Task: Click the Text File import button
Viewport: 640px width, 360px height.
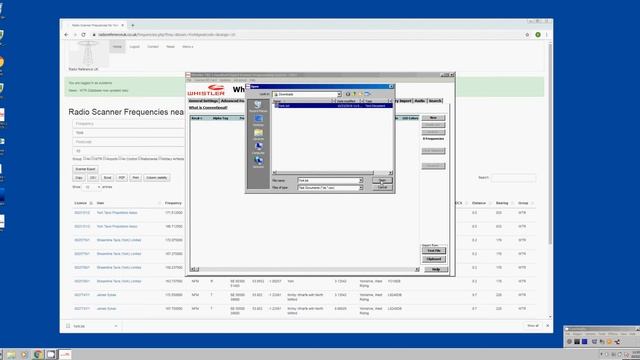Action: coord(433,251)
